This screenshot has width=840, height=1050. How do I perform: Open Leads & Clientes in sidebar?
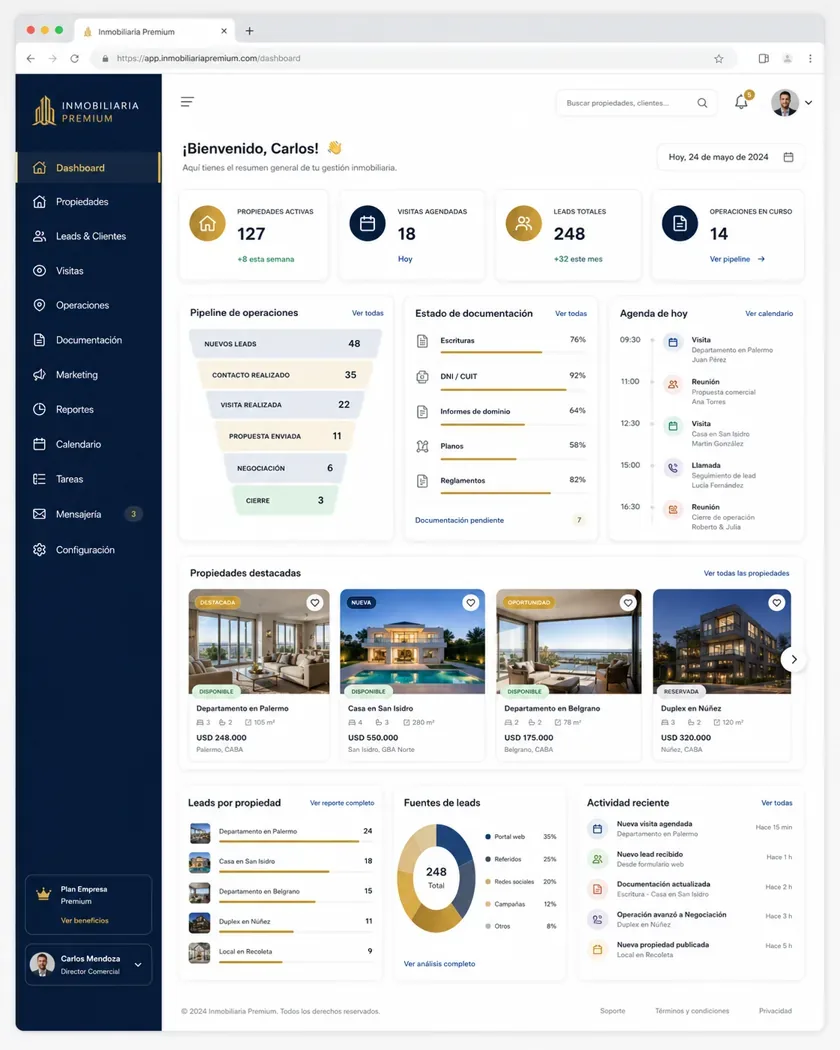point(88,236)
